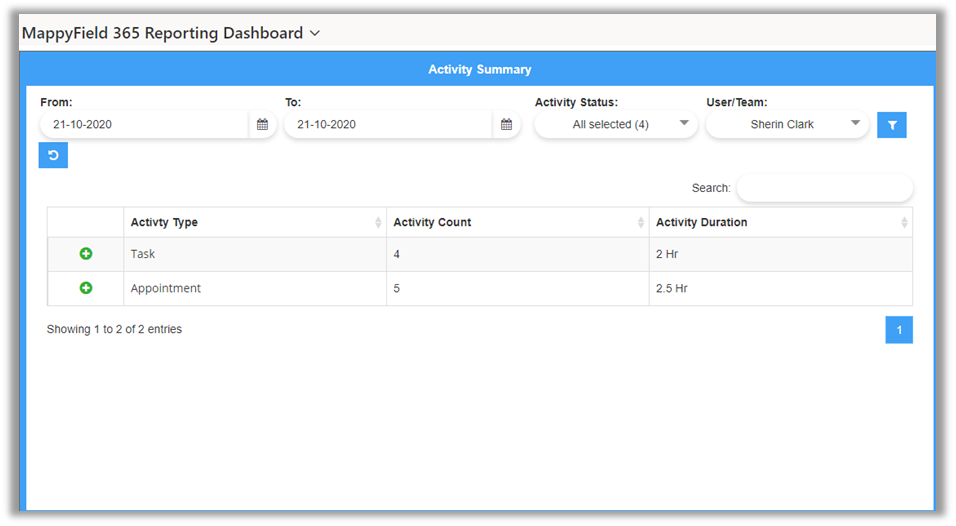Click into the Search input box
The width and height of the screenshot is (956, 526).
click(x=824, y=188)
